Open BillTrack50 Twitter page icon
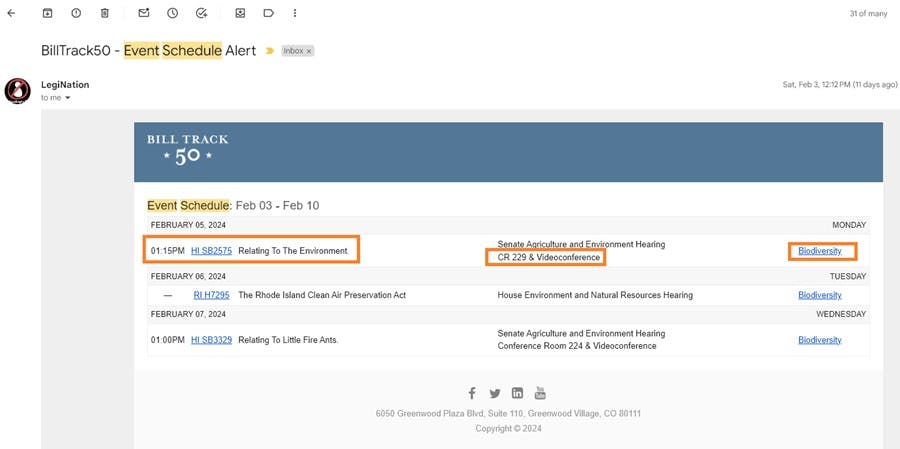Image resolution: width=900 pixels, height=449 pixels. (495, 393)
